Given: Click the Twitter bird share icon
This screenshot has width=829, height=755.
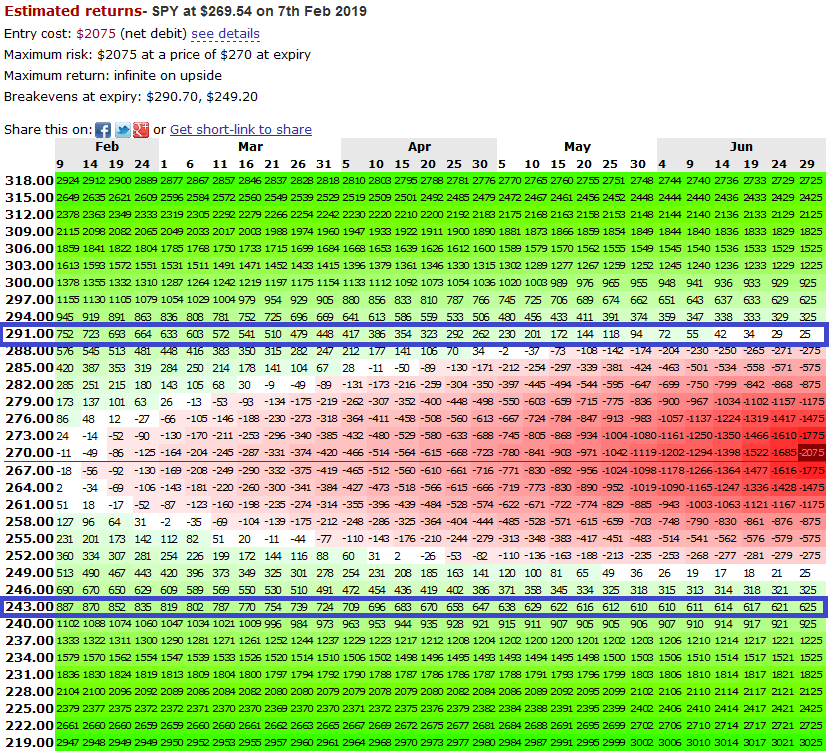Looking at the screenshot, I should (122, 130).
